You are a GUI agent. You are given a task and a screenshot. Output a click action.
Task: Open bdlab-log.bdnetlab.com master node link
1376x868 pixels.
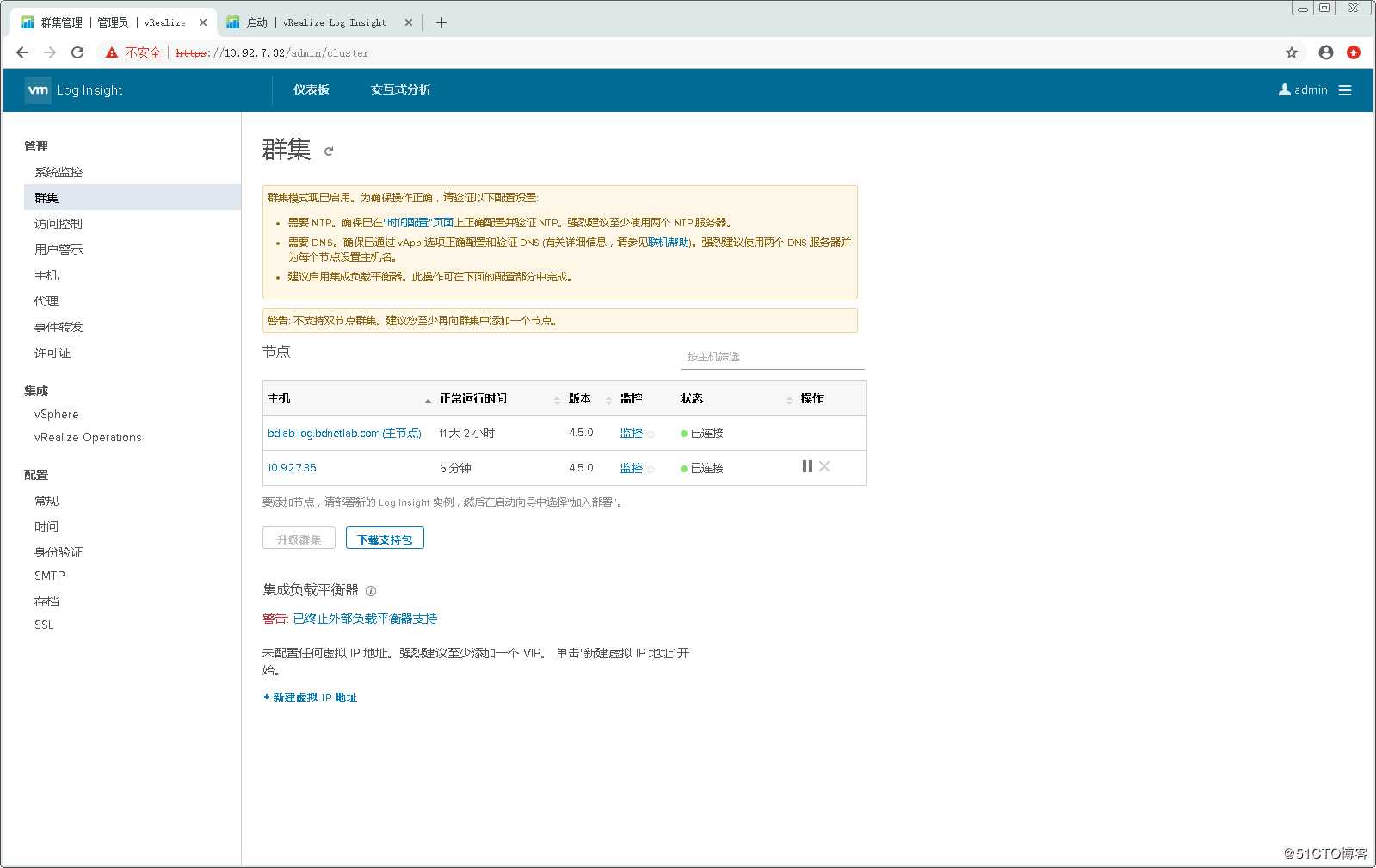coord(344,433)
